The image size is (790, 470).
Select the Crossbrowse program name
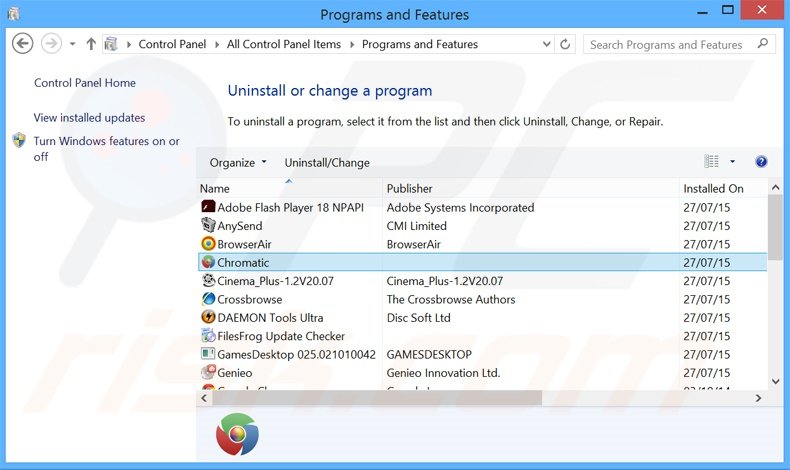tap(249, 299)
